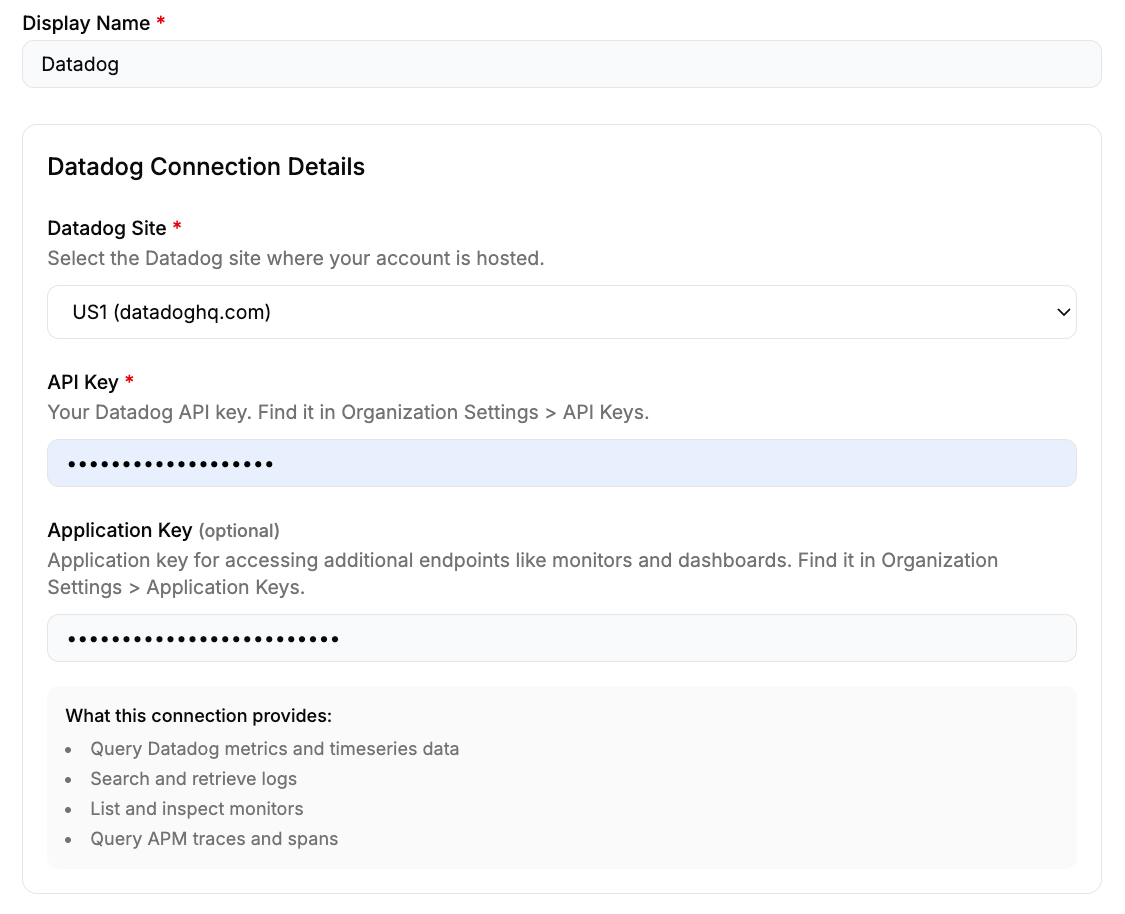Click the Datadog Site label
This screenshot has height=914, width=1125.
[107, 228]
